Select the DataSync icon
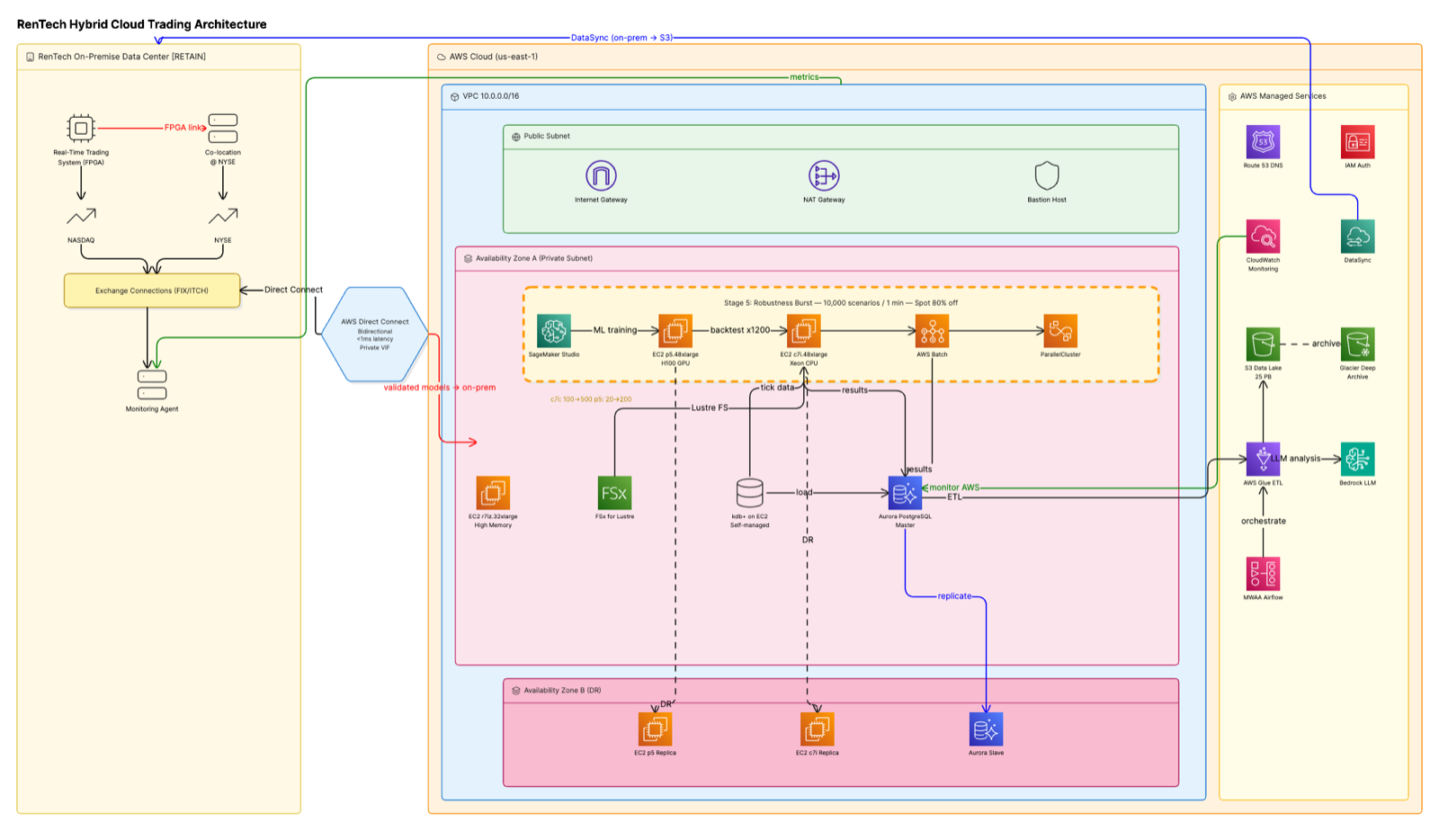This screenshot has width=1439, height=840. pyautogui.click(x=1358, y=237)
